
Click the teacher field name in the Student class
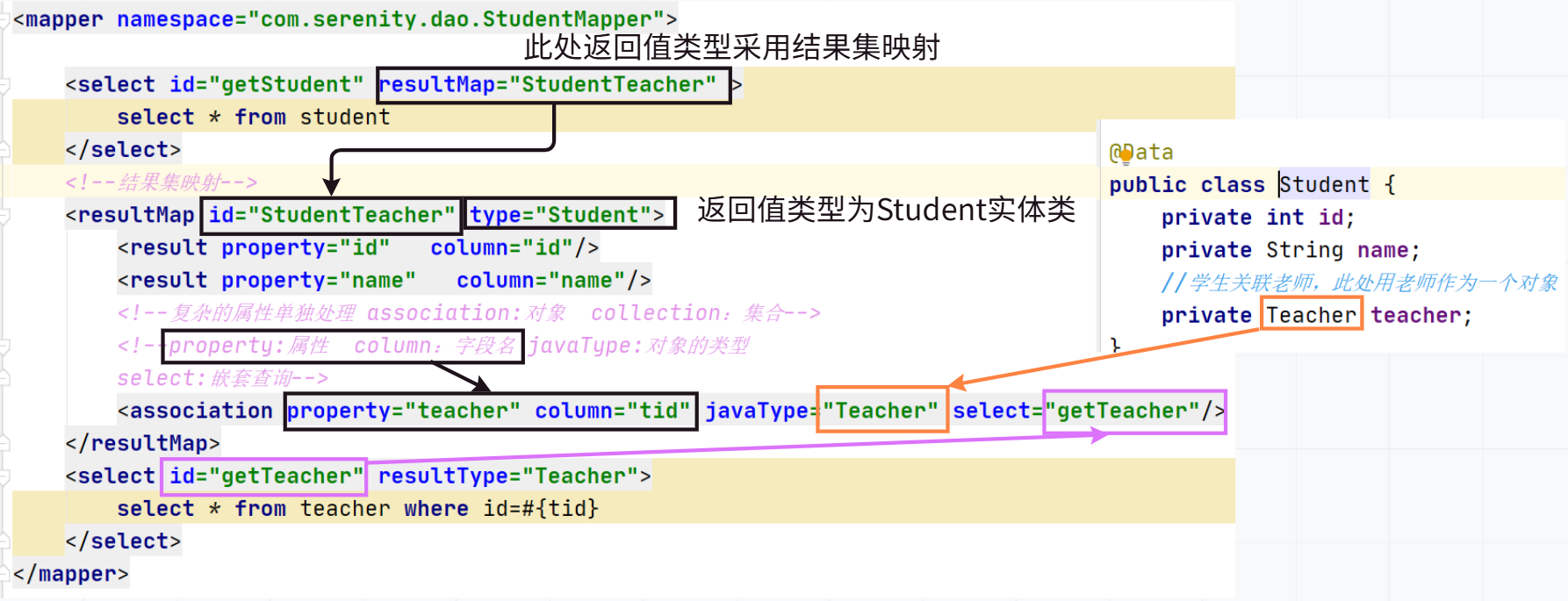tap(1415, 315)
